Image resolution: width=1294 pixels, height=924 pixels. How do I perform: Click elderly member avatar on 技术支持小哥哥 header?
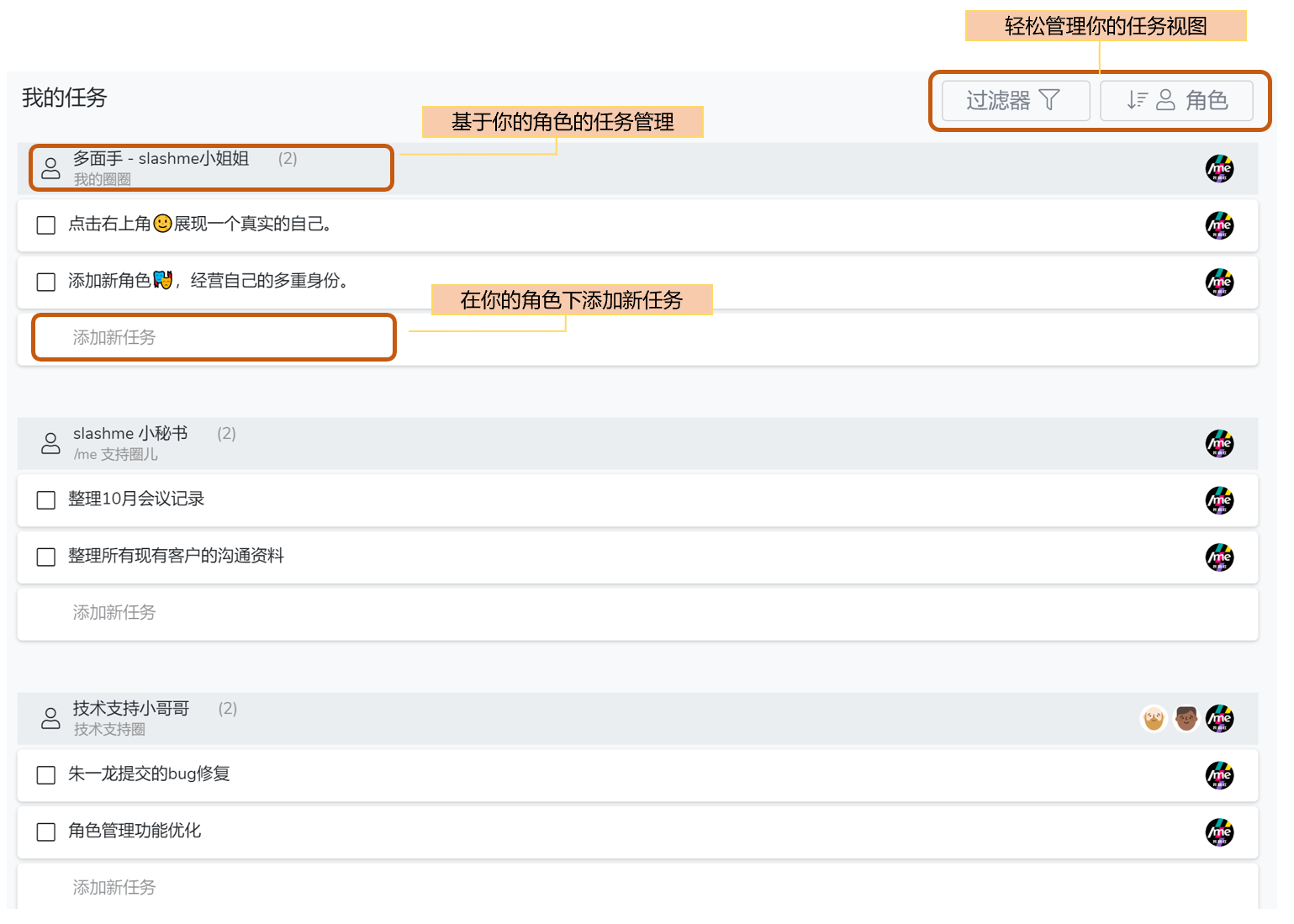[x=1154, y=718]
